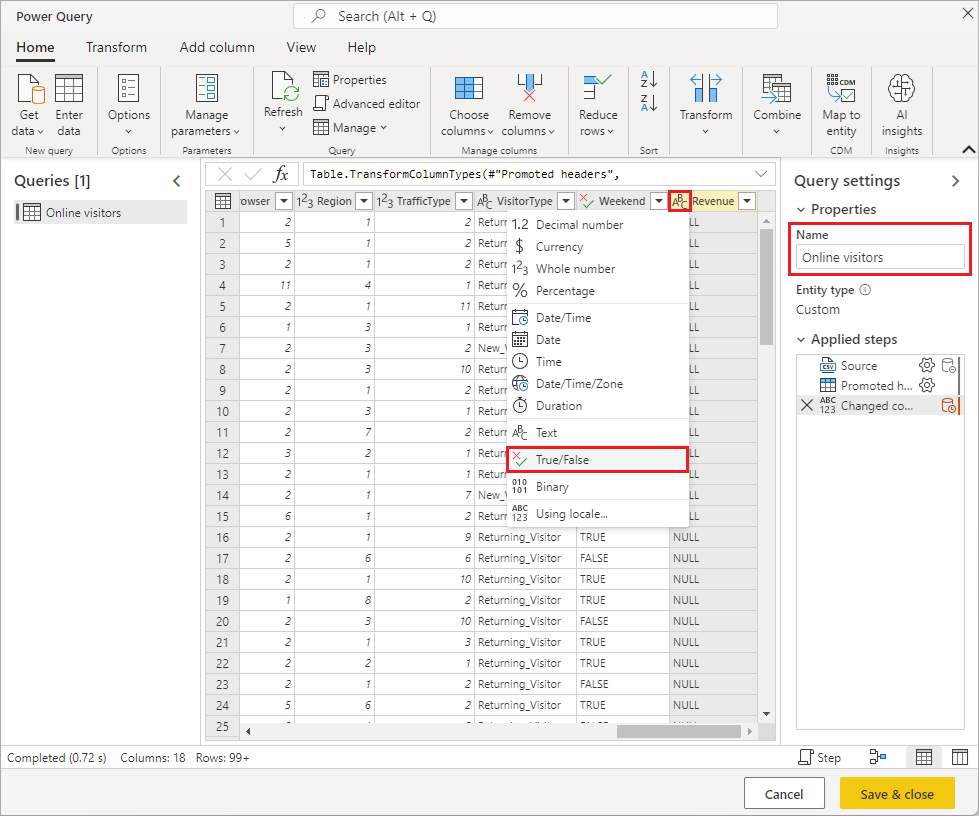Open the VisitorType column filter dropdown
Screen dimensions: 979x816
[x=566, y=201]
